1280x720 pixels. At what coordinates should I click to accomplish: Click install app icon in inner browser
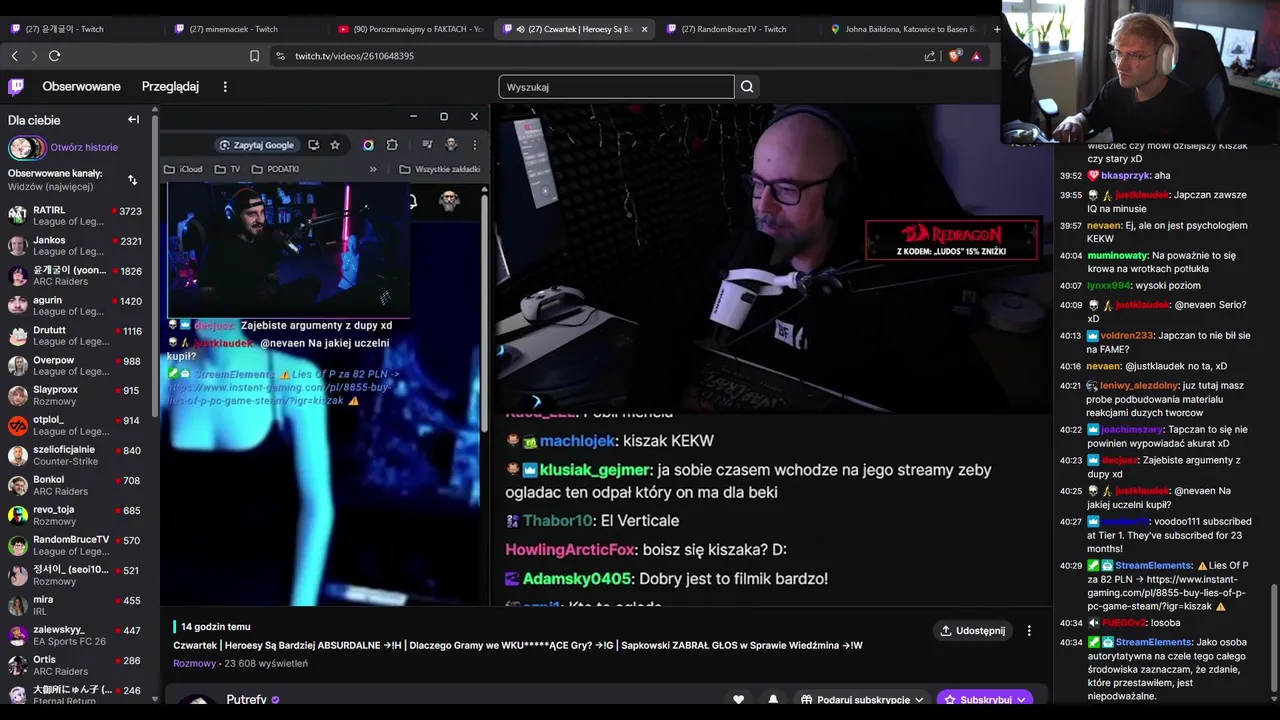click(313, 145)
